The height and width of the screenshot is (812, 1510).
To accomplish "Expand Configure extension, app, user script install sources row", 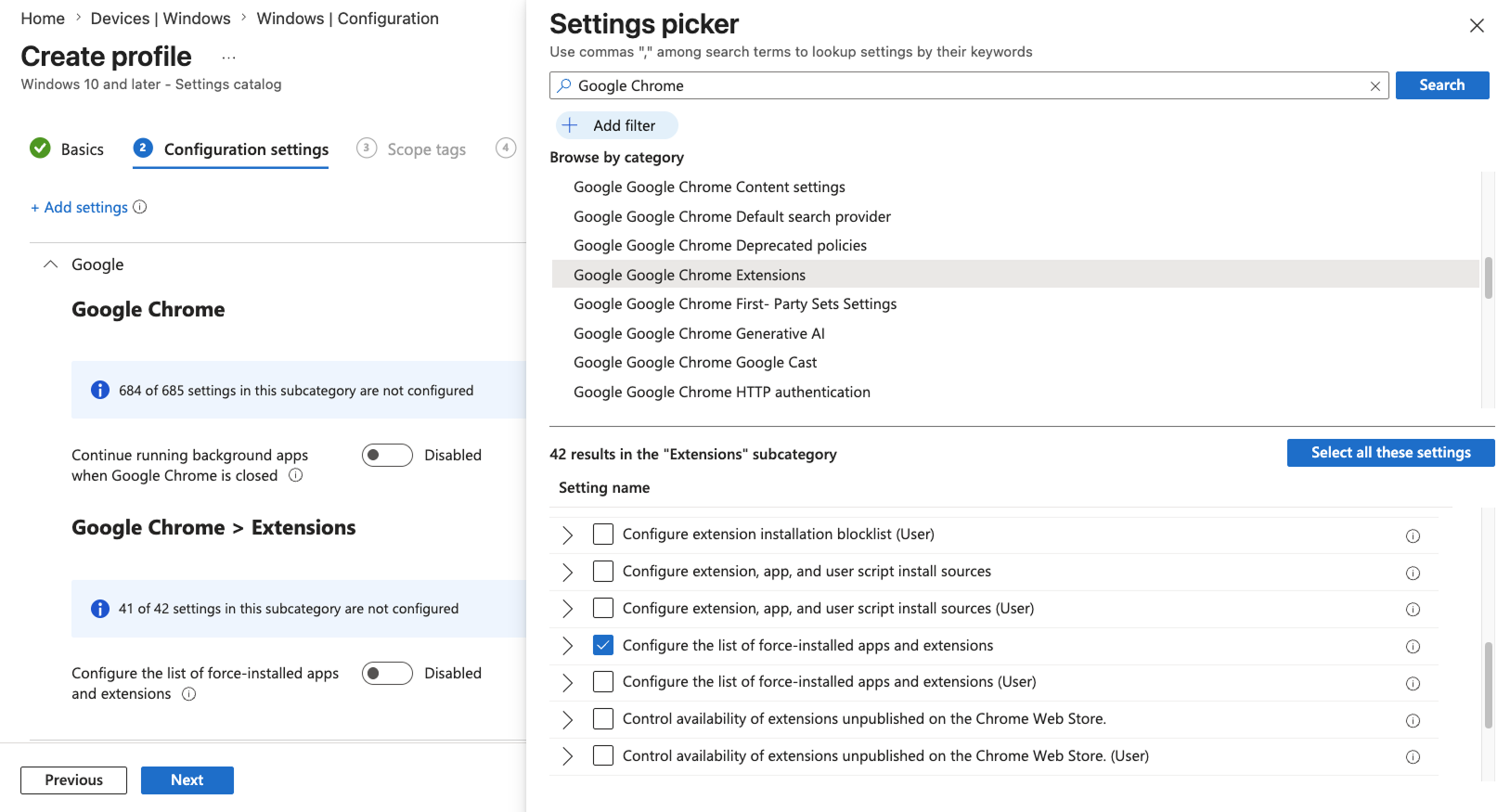I will [568, 572].
